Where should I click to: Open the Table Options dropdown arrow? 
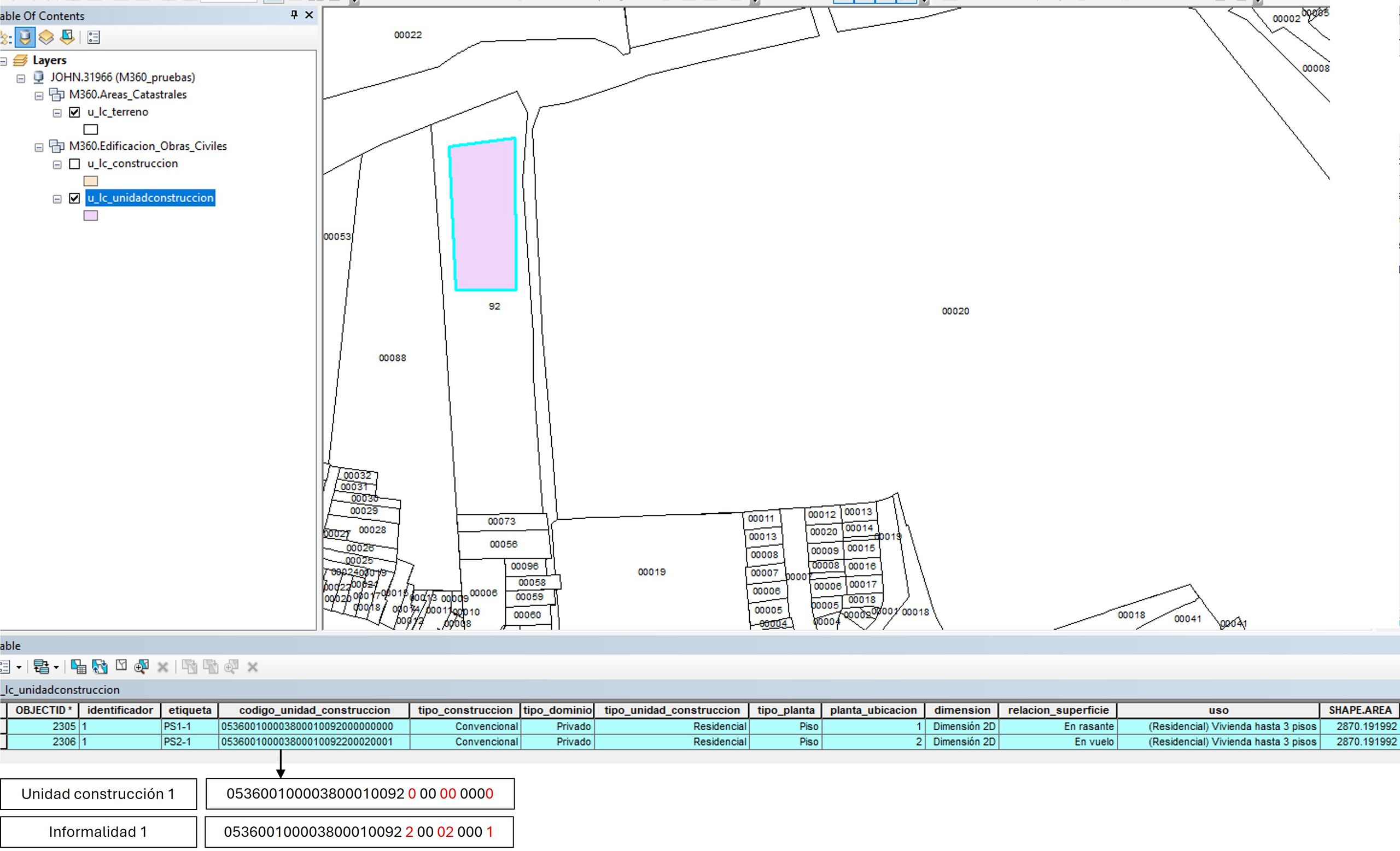(19, 667)
